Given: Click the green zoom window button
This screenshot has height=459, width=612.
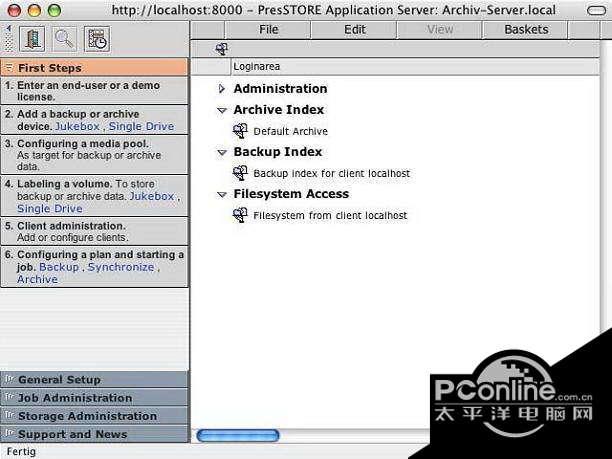Looking at the screenshot, I should tap(54, 11).
